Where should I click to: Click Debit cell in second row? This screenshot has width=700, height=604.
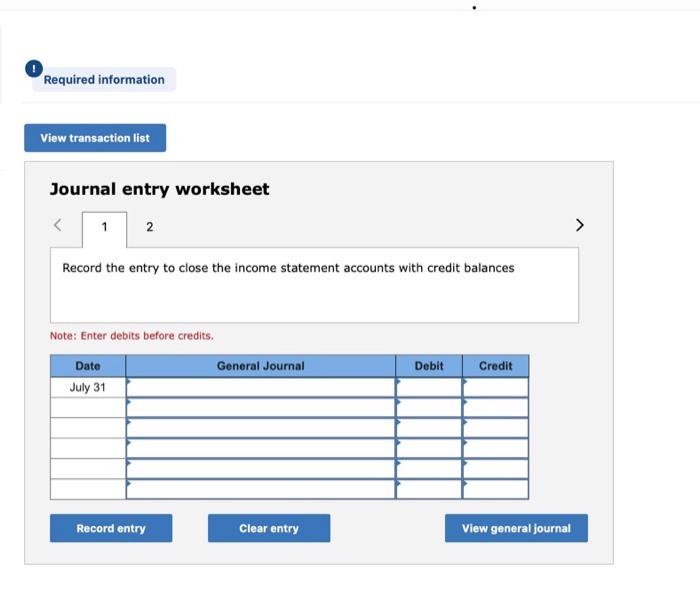[429, 408]
